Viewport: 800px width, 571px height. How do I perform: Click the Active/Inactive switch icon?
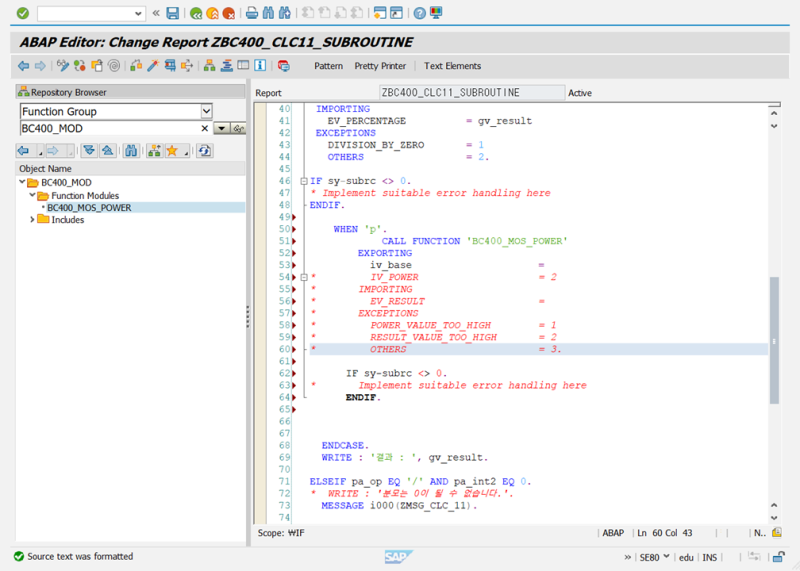80,65
